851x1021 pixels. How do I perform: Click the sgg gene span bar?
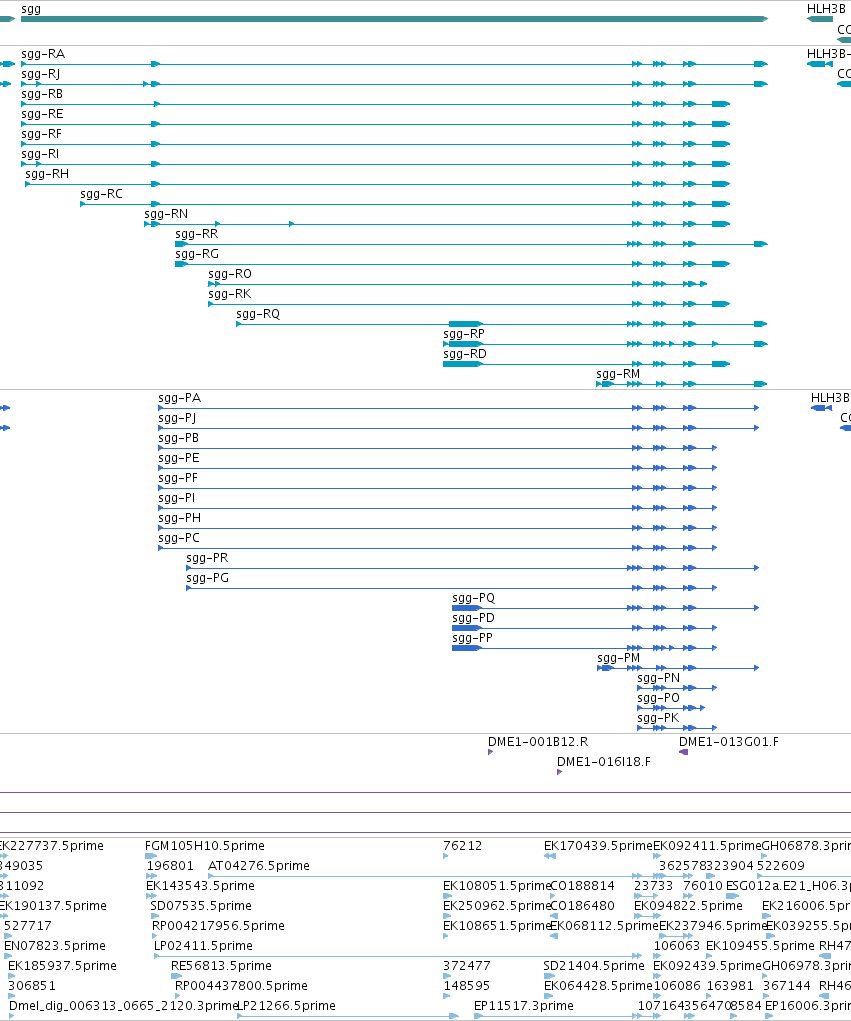(395, 19)
